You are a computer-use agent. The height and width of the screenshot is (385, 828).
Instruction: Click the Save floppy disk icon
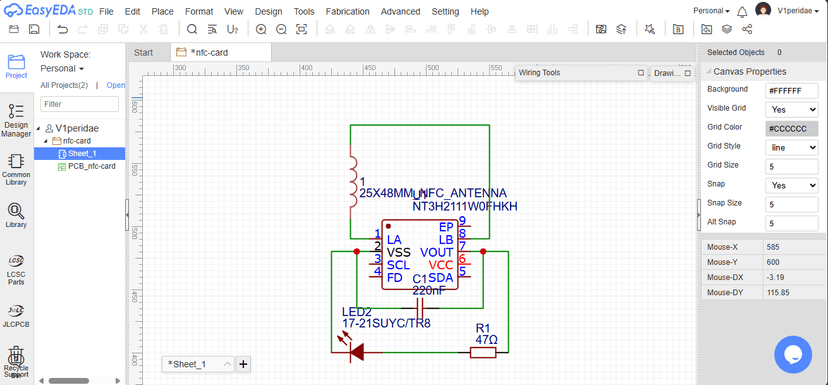point(34,30)
